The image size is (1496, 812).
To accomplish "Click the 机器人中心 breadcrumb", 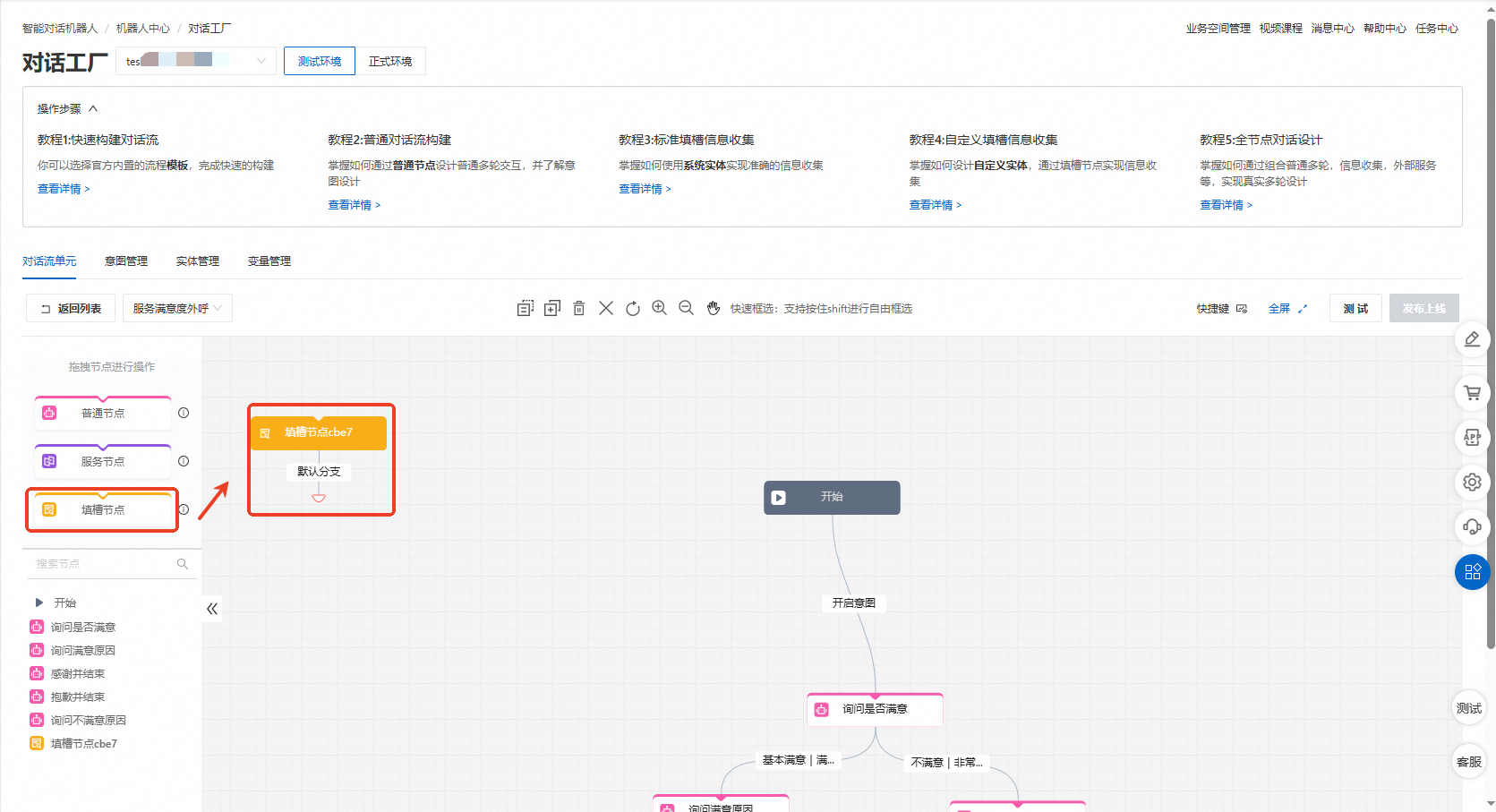I will click(143, 29).
